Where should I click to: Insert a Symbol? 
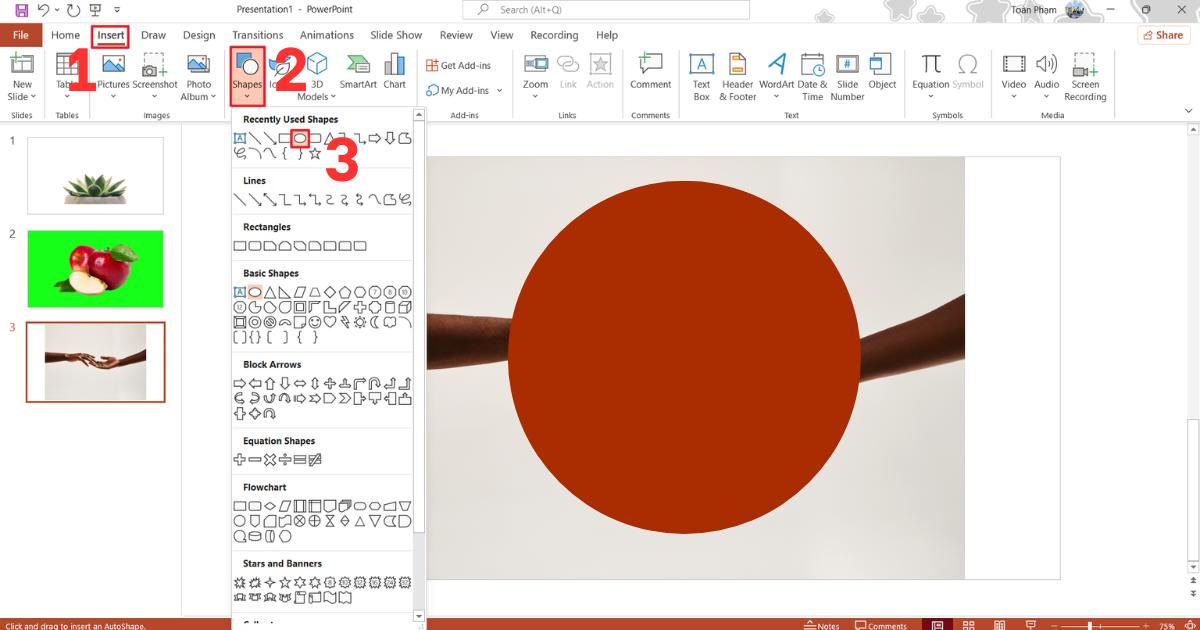[968, 71]
